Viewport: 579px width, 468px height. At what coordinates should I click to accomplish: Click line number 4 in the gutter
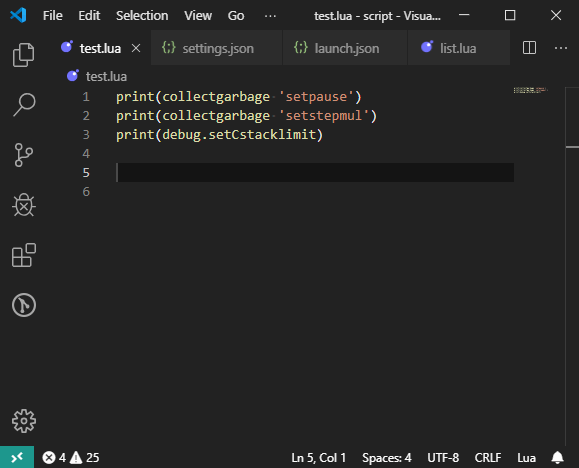pyautogui.click(x=86, y=154)
